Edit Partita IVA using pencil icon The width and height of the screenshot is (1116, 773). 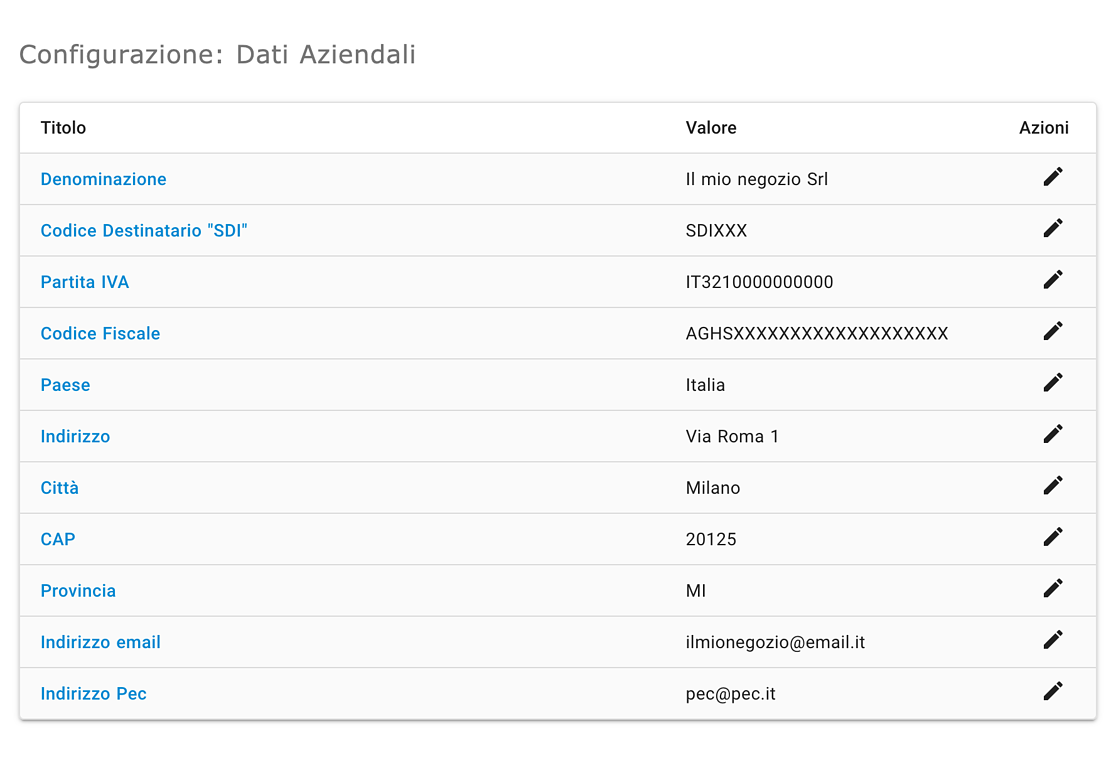(1053, 280)
